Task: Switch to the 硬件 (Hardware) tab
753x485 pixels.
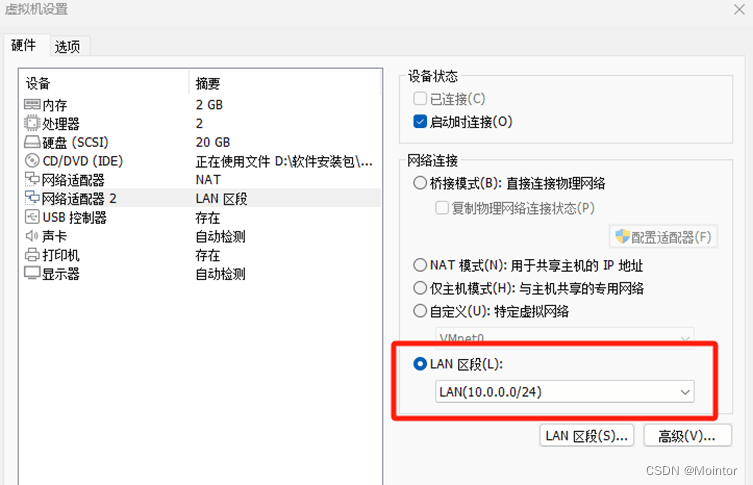Action: pos(24,46)
